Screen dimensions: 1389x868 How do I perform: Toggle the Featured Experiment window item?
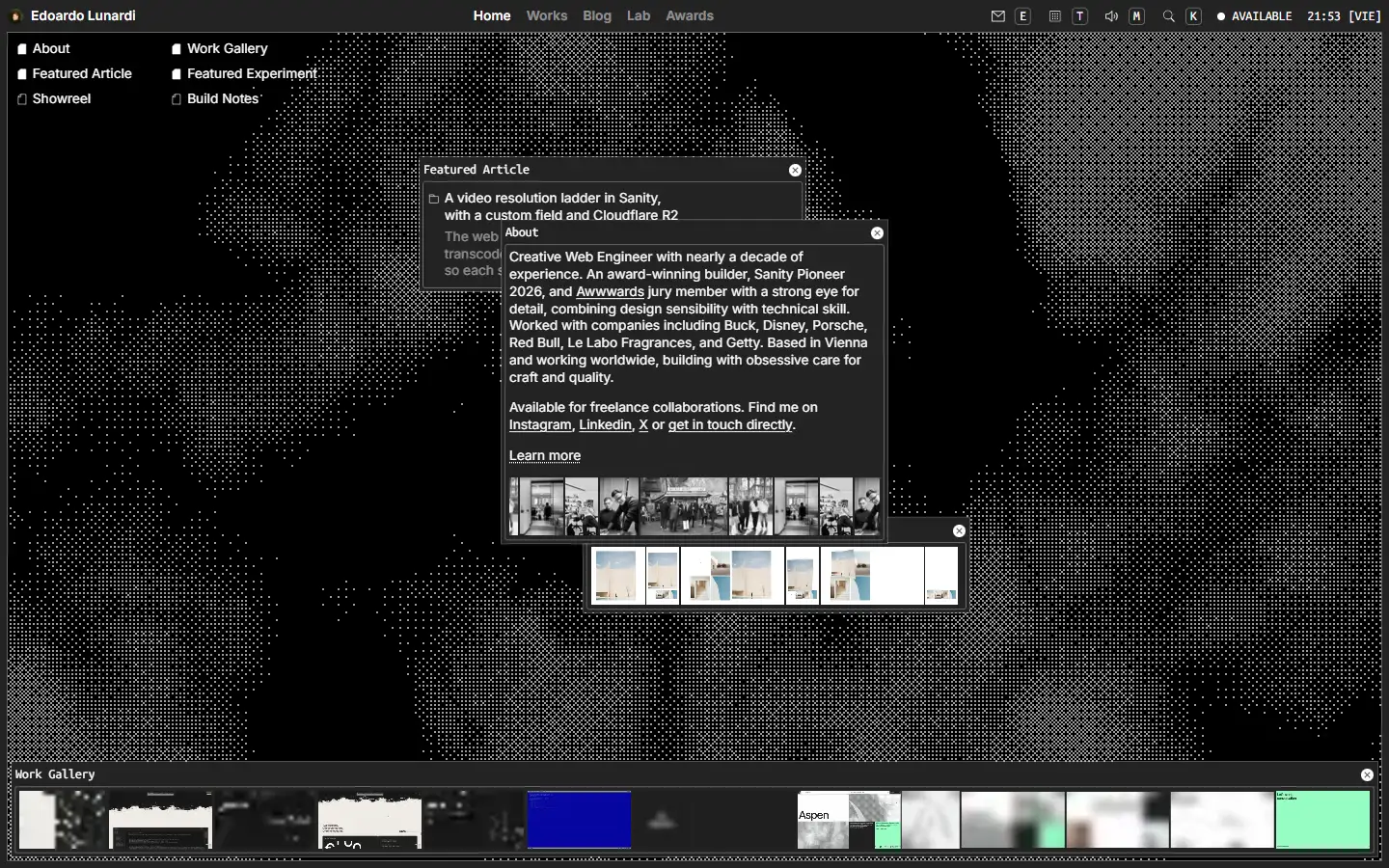coord(244,73)
